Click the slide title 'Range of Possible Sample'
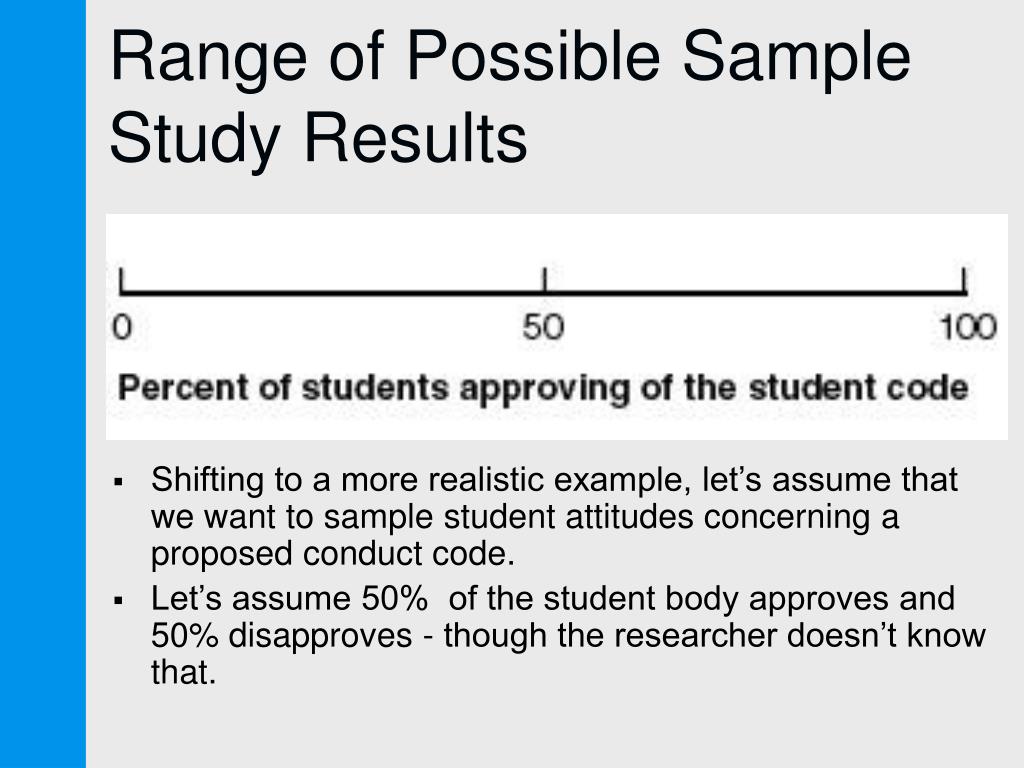 [x=510, y=57]
